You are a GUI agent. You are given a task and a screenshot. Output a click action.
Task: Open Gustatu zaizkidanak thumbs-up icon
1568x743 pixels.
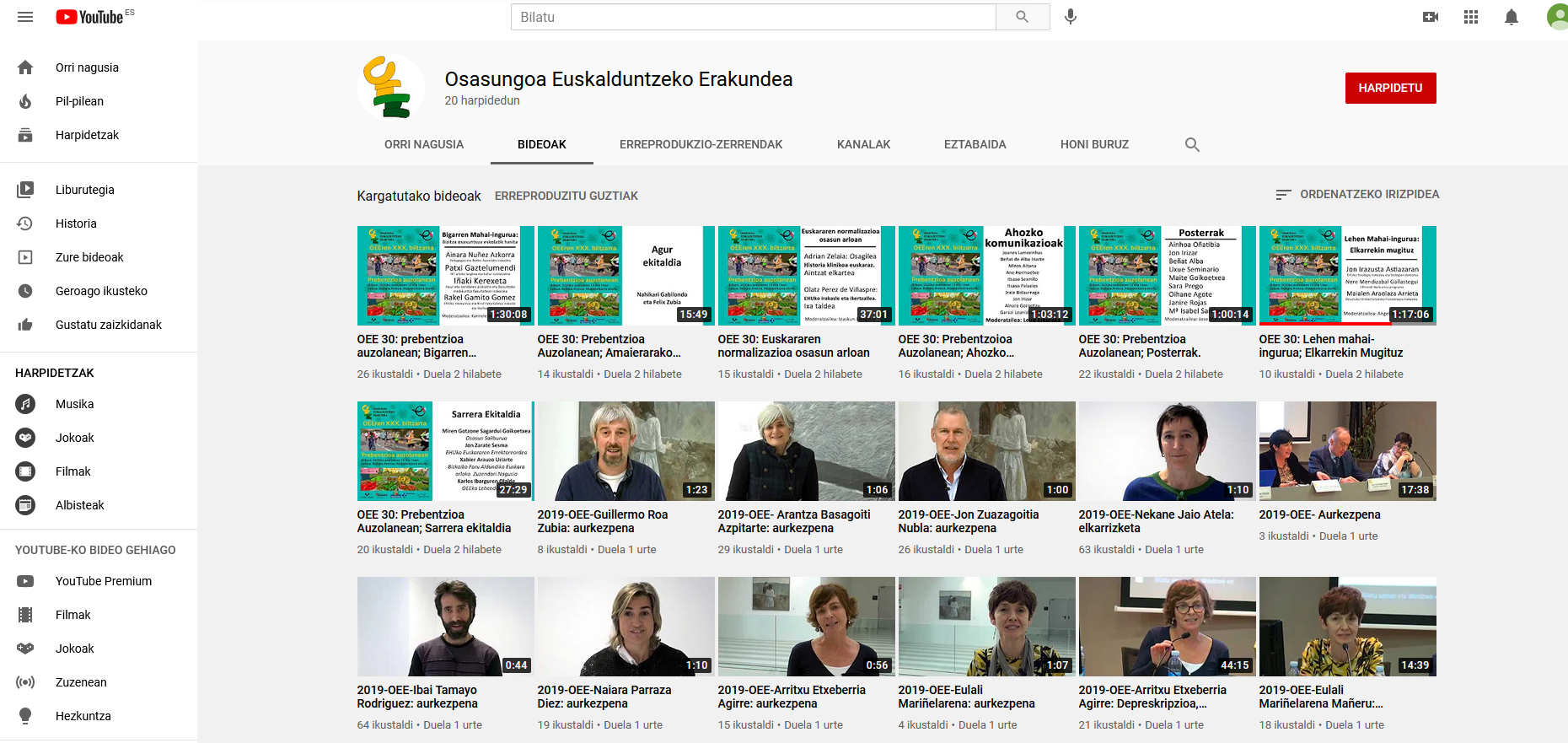point(25,325)
